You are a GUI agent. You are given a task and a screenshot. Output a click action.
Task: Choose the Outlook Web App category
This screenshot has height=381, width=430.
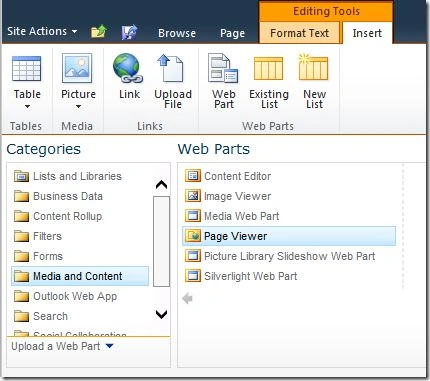(80, 296)
